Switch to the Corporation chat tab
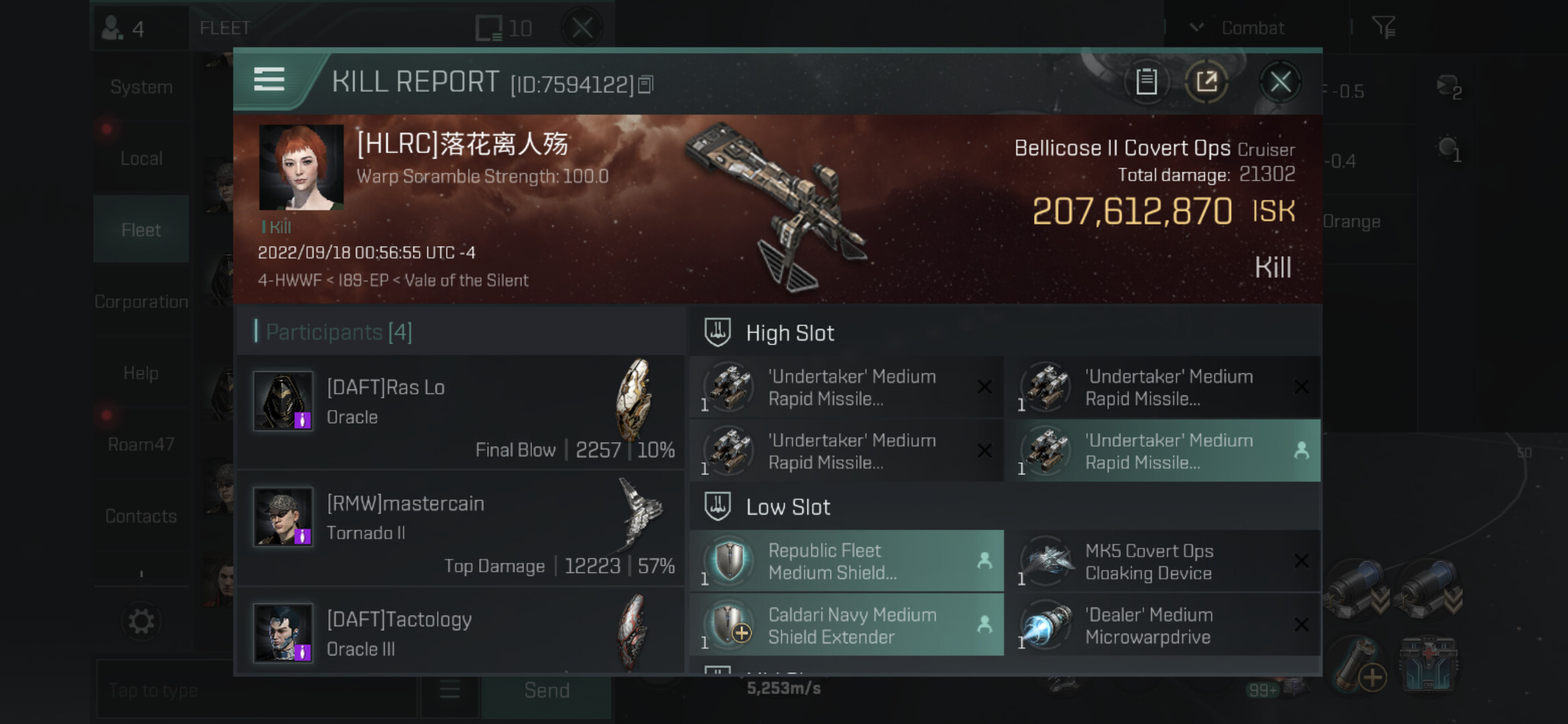The width and height of the screenshot is (1568, 724). [141, 302]
